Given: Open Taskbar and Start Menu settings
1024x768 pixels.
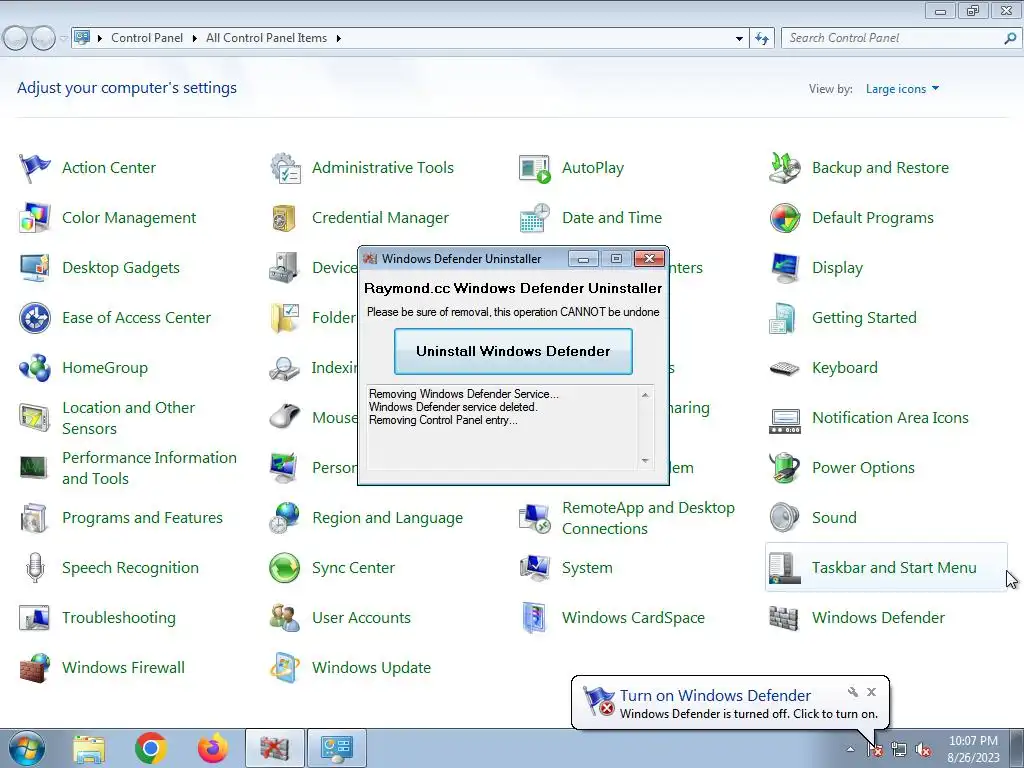Looking at the screenshot, I should point(886,568).
